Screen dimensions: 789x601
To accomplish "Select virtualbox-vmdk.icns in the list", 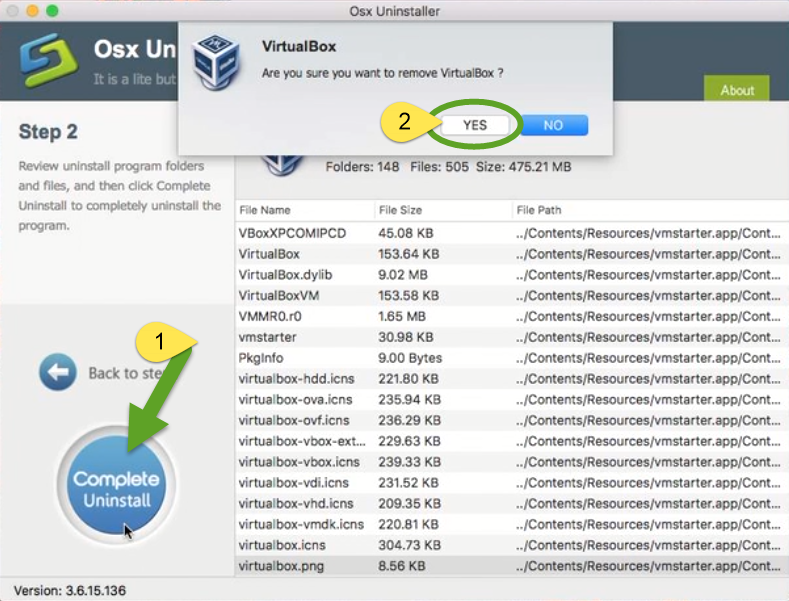I will (512, 524).
